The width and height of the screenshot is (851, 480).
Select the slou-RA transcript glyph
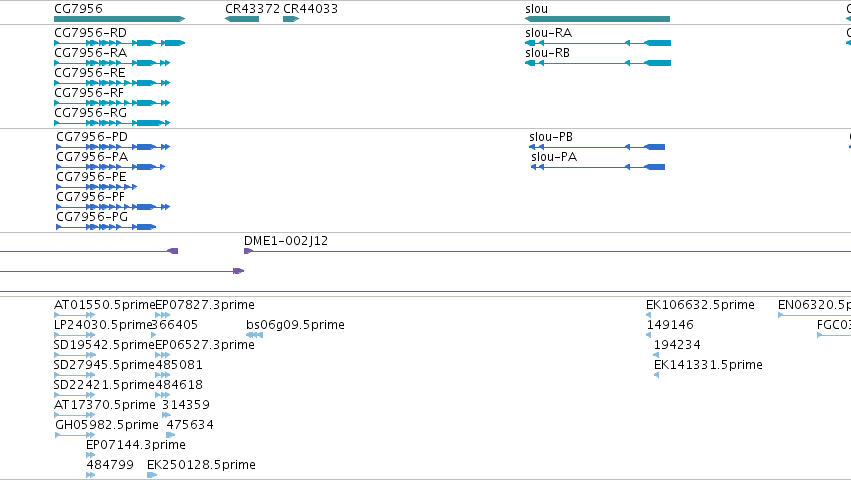tap(598, 43)
